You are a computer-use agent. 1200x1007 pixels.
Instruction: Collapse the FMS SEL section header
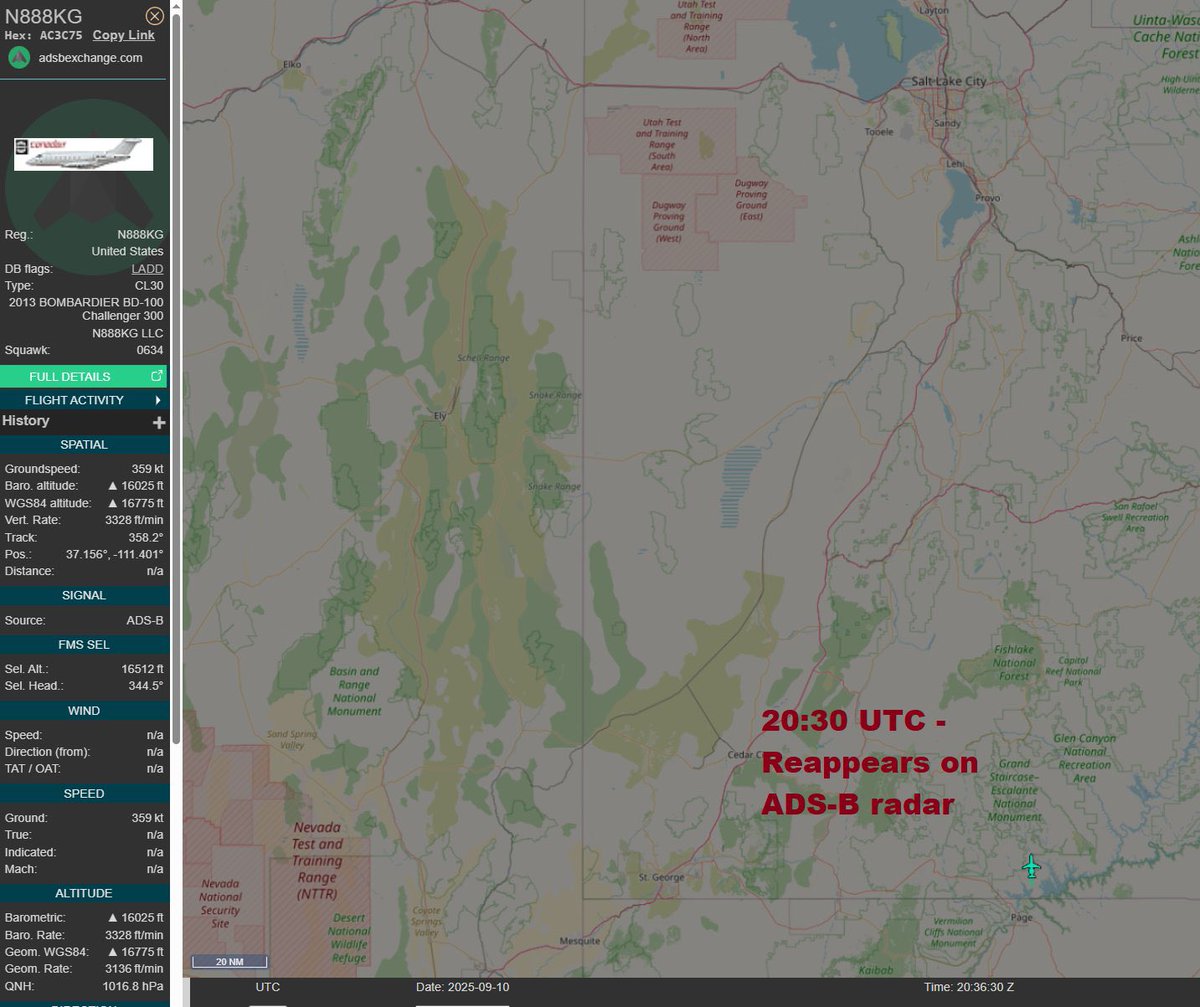coord(83,645)
